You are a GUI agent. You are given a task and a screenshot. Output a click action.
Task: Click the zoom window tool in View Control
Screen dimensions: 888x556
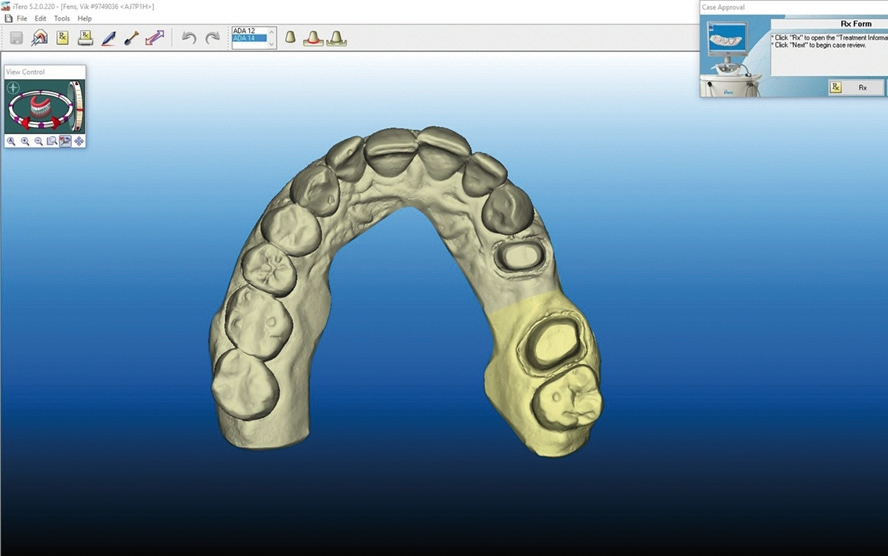coord(52,142)
